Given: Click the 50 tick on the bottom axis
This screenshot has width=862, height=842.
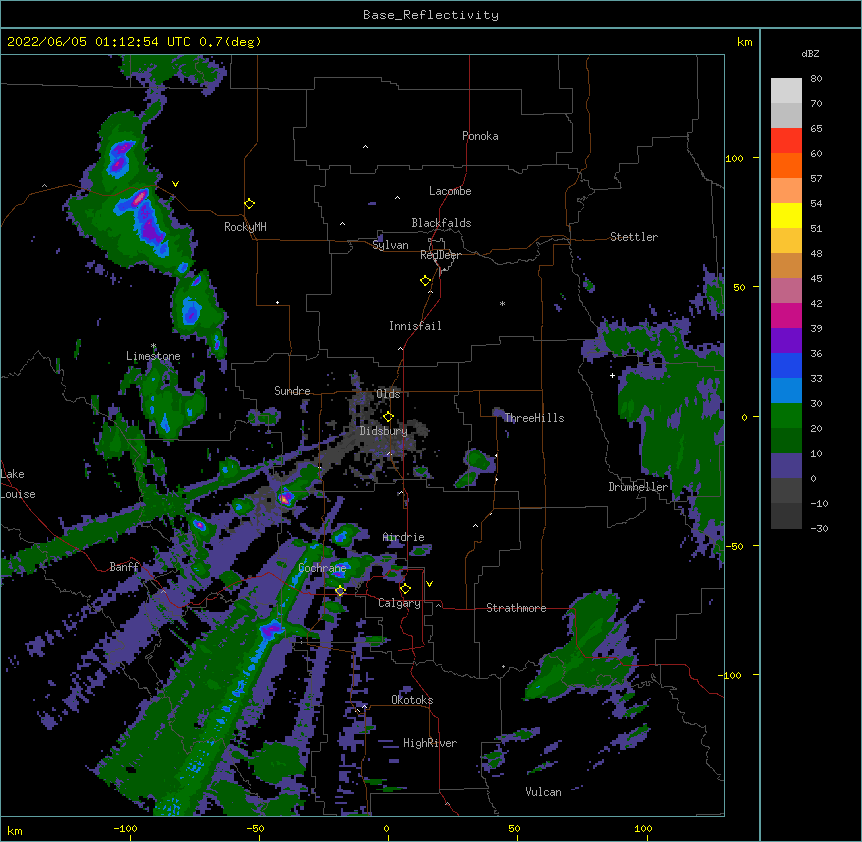Looking at the screenshot, I should [514, 828].
